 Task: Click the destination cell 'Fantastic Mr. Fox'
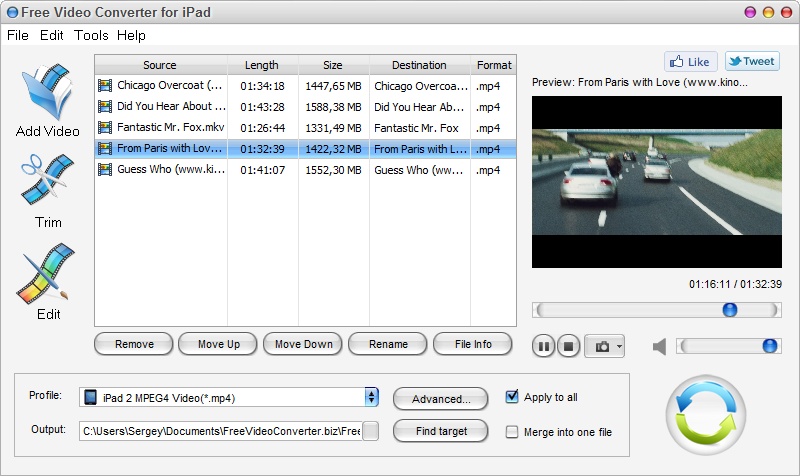point(416,128)
